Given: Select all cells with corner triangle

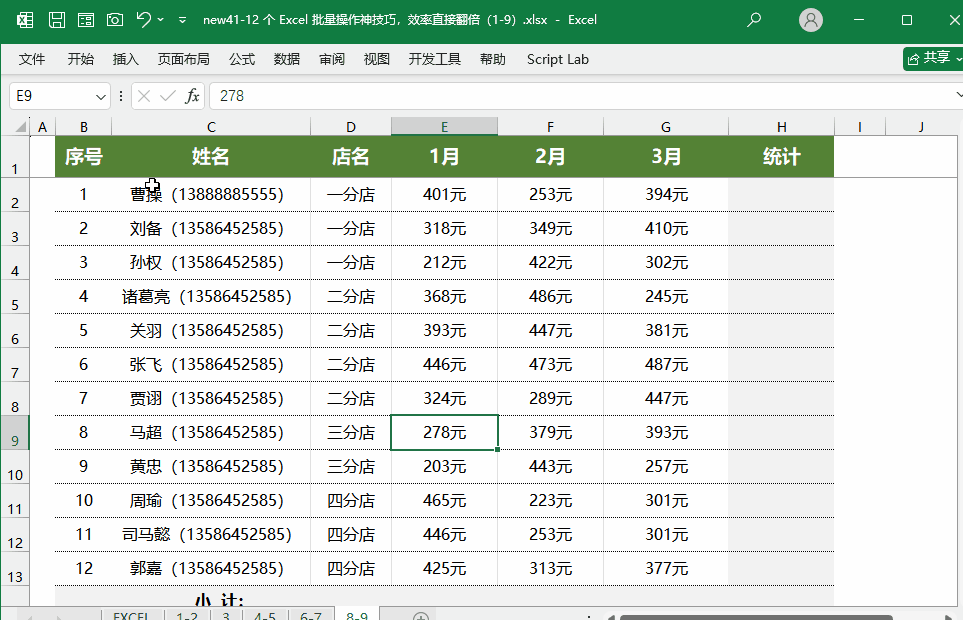Looking at the screenshot, I should click(21, 127).
